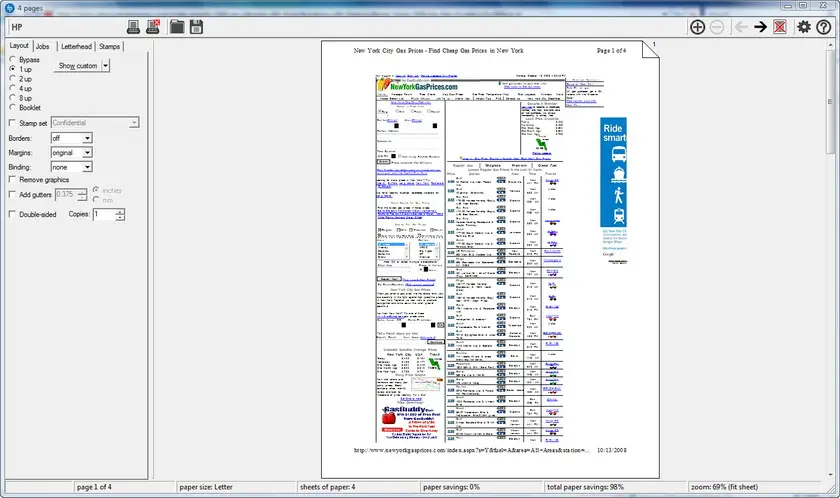Select the 1 up layout option
The height and width of the screenshot is (498, 840).
pyautogui.click(x=12, y=69)
